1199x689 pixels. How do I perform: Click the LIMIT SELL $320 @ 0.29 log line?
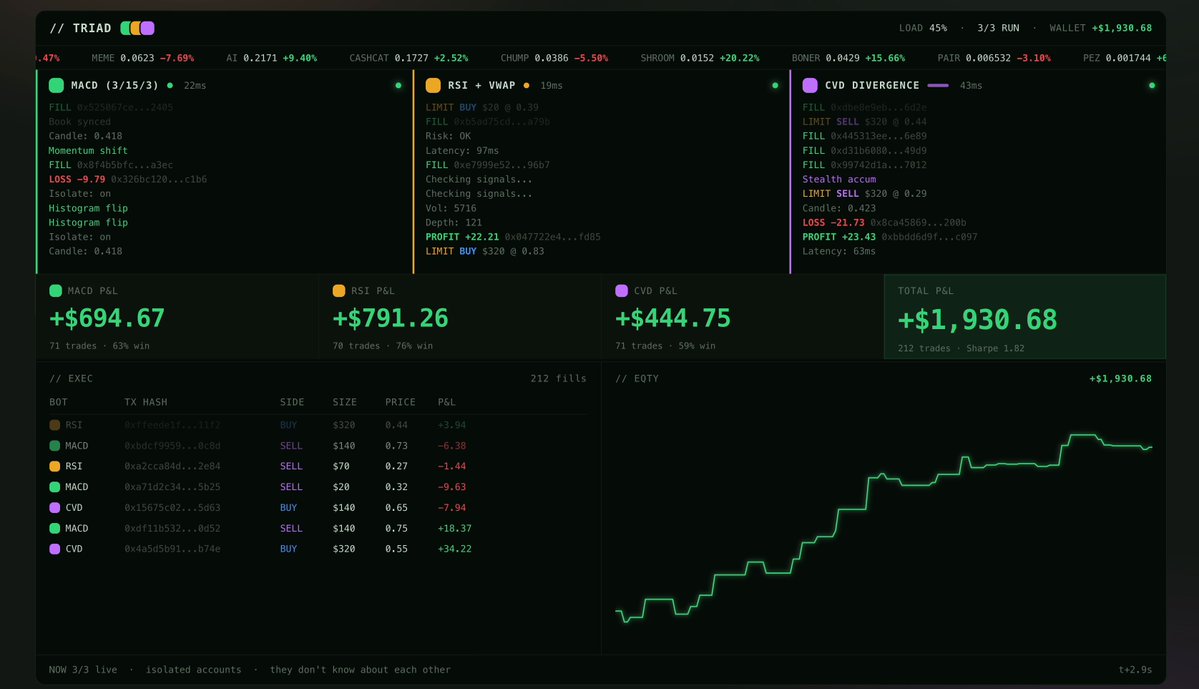click(x=865, y=194)
